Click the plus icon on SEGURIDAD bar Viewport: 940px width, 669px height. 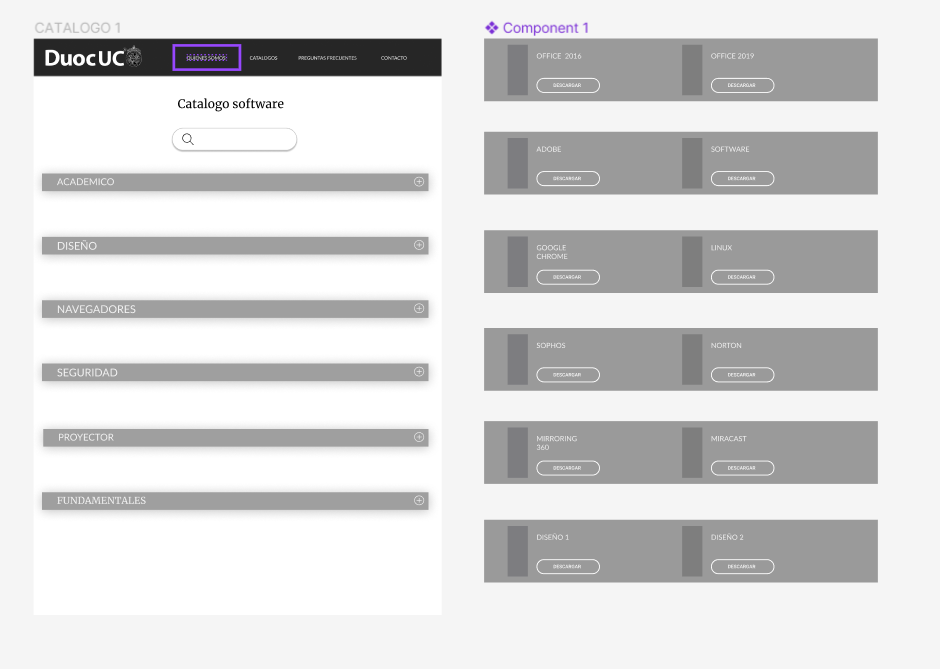click(419, 372)
